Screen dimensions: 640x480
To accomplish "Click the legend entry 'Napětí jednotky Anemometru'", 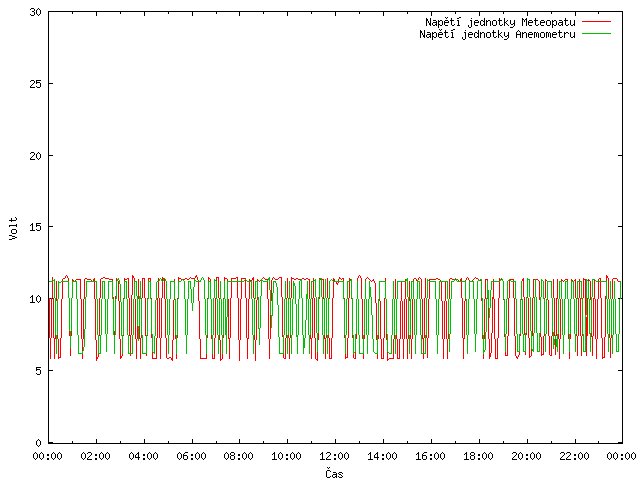I will [x=497, y=34].
